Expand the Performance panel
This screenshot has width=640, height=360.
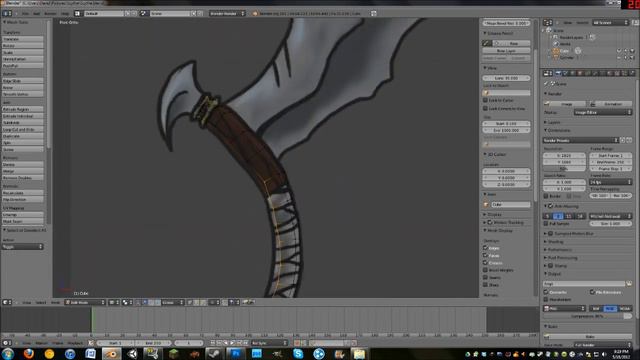click(x=558, y=249)
